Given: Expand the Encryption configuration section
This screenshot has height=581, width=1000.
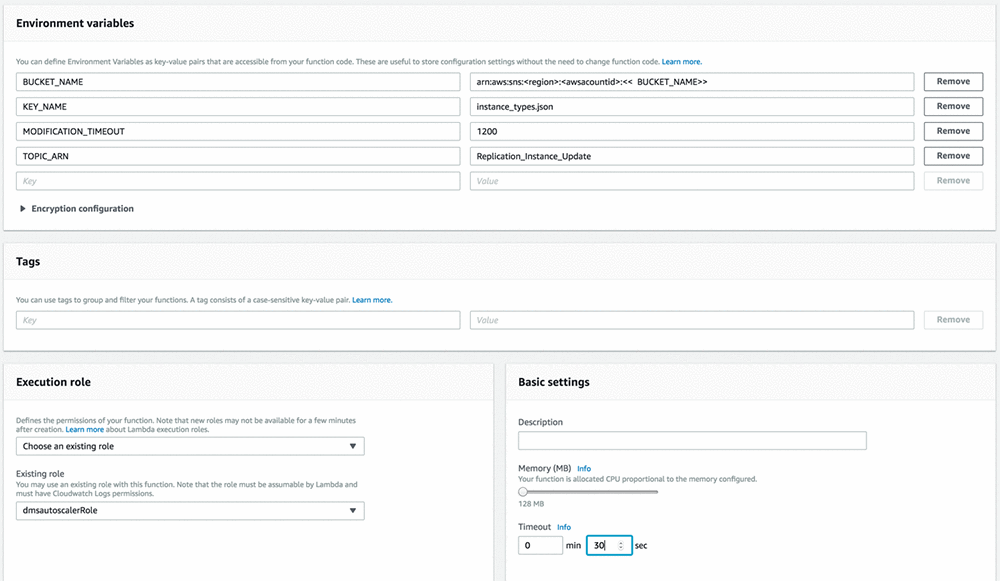Looking at the screenshot, I should click(x=76, y=209).
